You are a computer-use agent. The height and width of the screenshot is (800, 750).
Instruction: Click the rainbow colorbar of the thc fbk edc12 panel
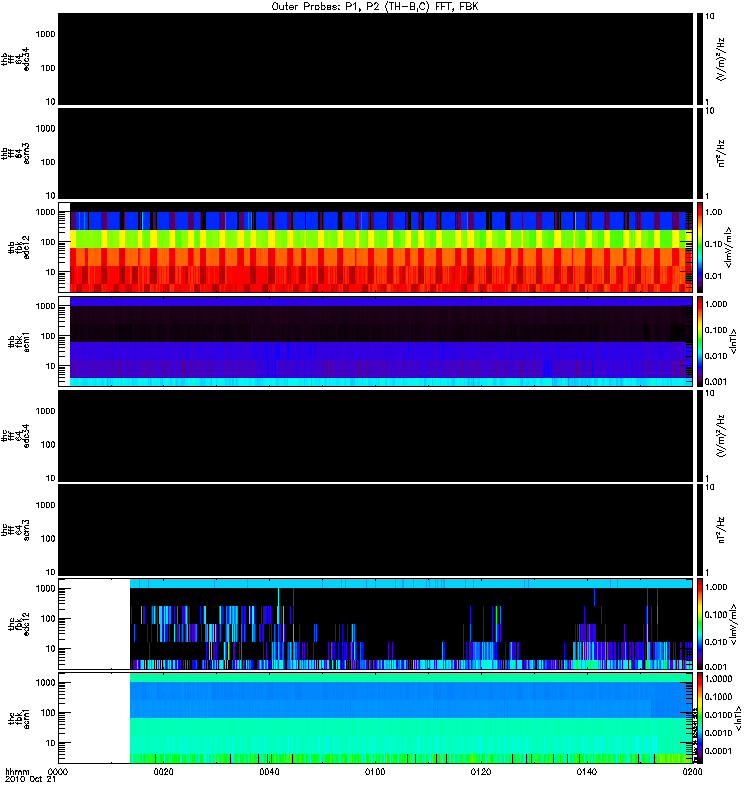(x=699, y=624)
